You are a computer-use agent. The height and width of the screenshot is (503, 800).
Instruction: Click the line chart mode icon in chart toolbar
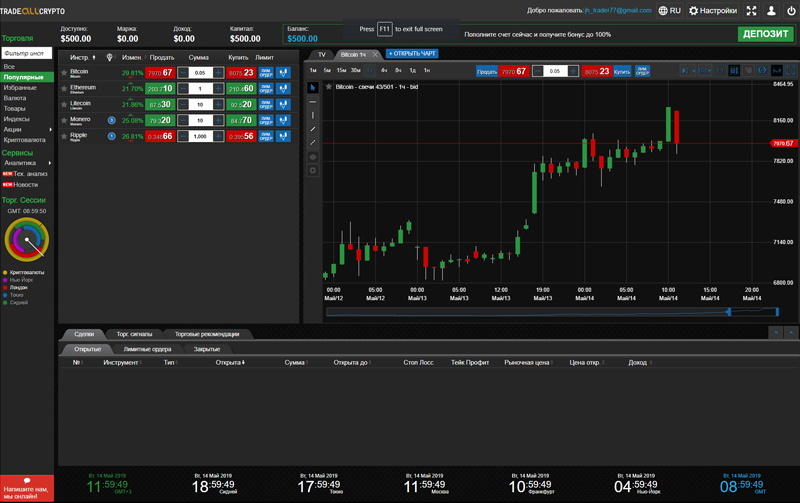click(777, 70)
